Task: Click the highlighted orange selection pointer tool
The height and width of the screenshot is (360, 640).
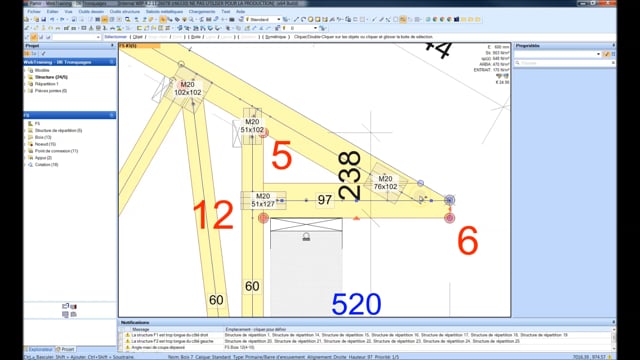Action: pyautogui.click(x=163, y=20)
